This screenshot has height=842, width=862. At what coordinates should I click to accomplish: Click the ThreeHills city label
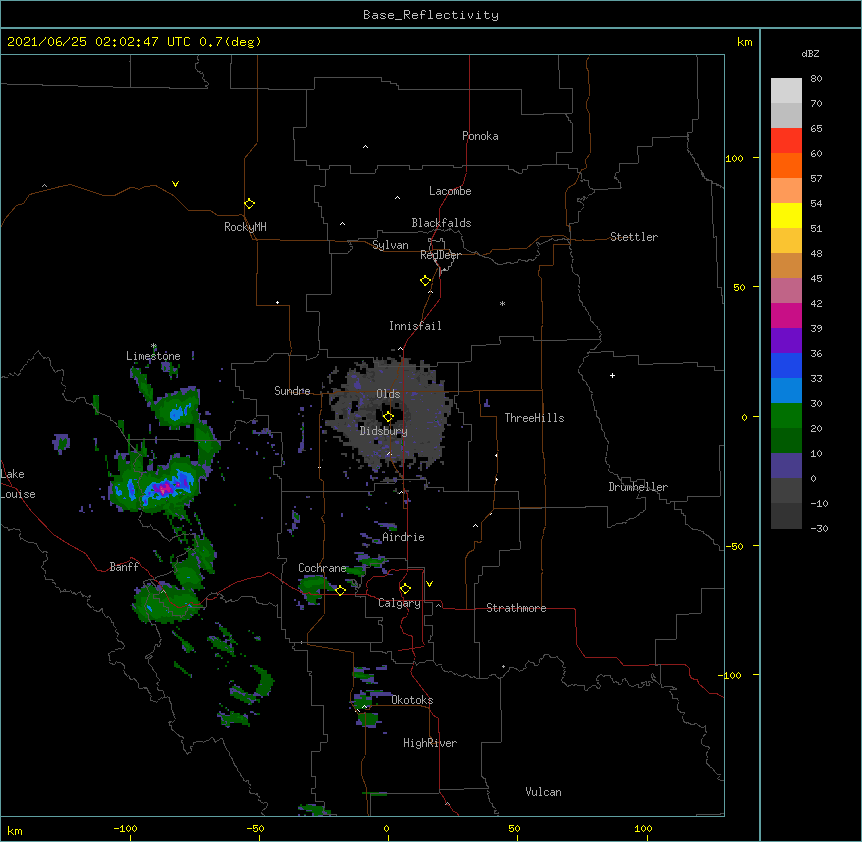(x=534, y=418)
